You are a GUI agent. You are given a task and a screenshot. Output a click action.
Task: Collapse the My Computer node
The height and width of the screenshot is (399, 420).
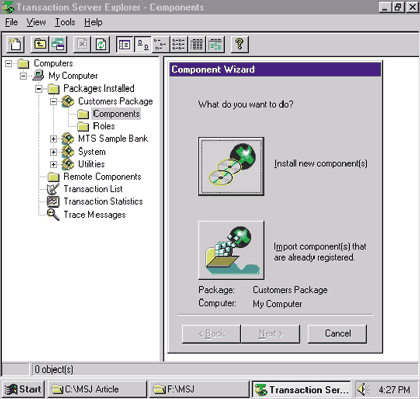(23, 76)
